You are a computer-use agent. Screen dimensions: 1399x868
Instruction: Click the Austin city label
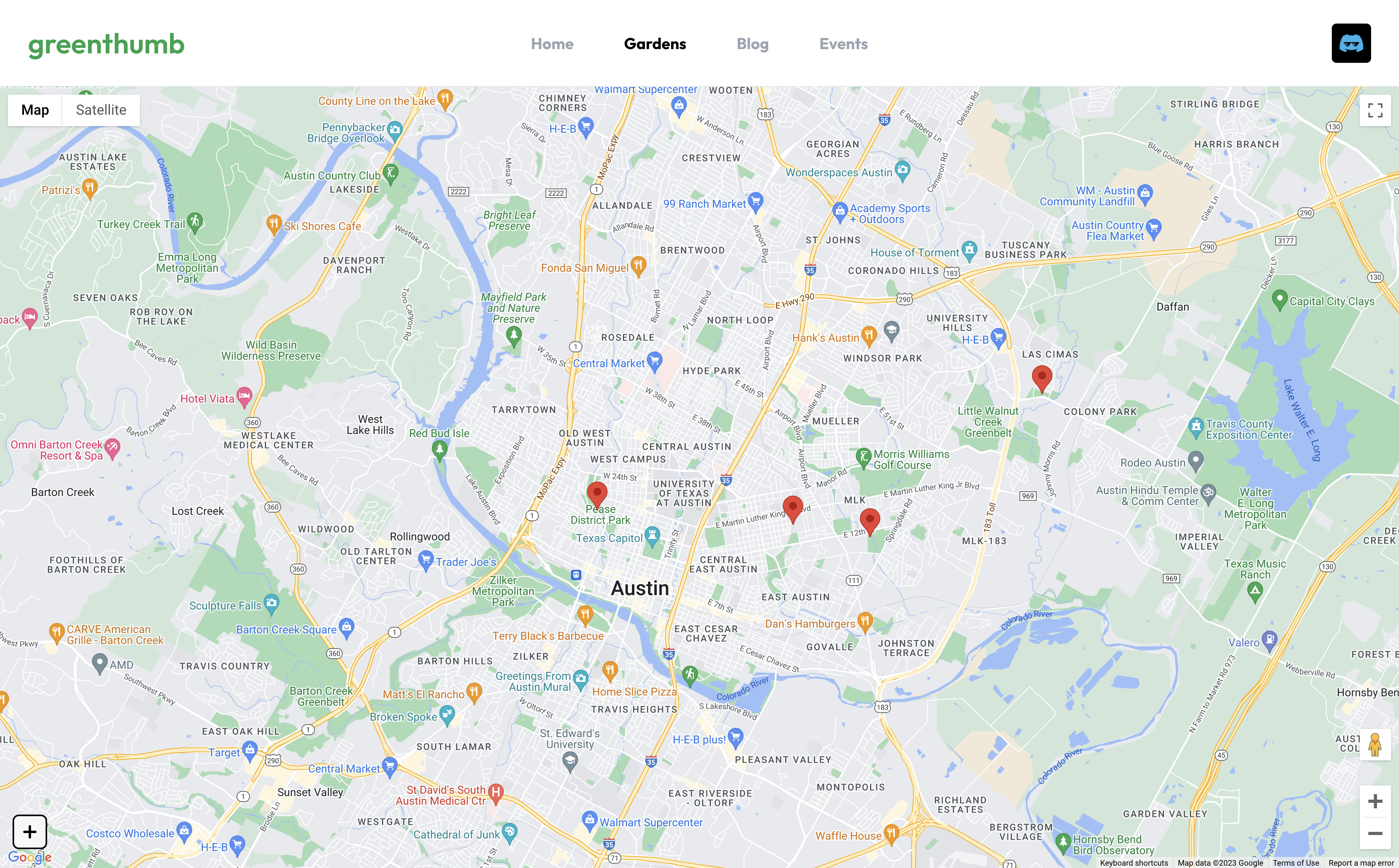point(640,588)
